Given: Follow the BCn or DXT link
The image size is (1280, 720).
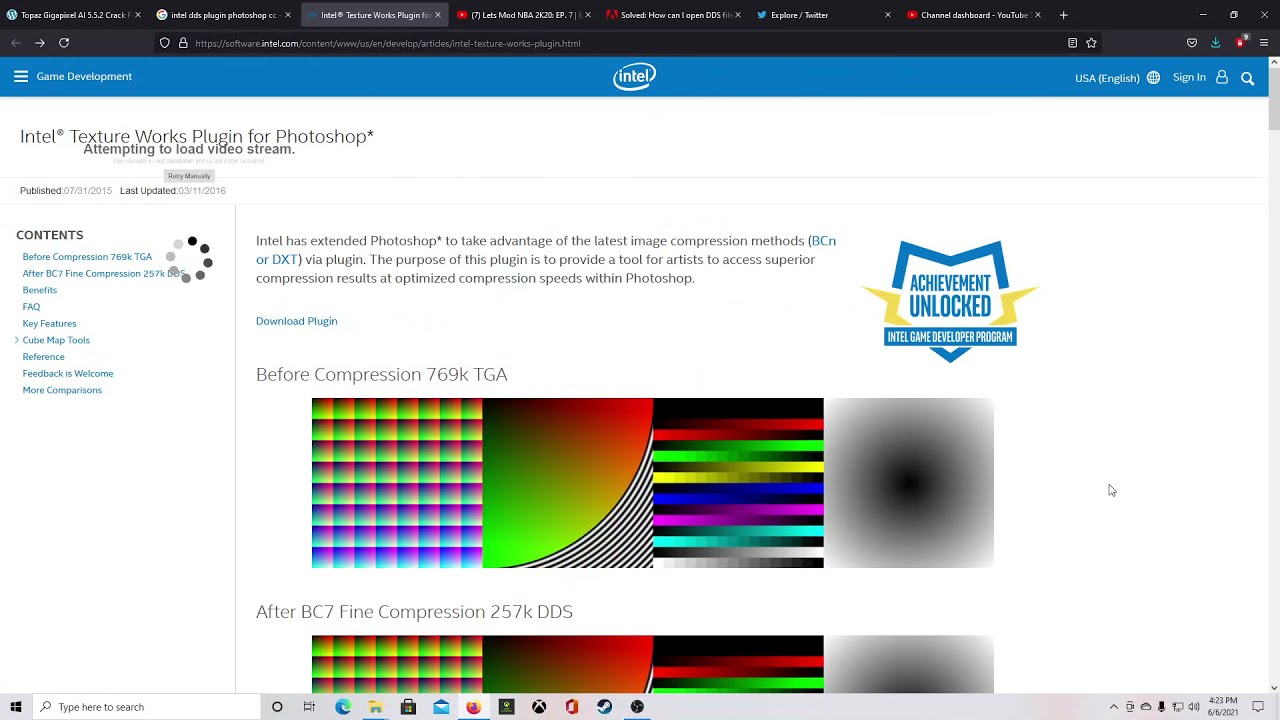Looking at the screenshot, I should coord(546,250).
